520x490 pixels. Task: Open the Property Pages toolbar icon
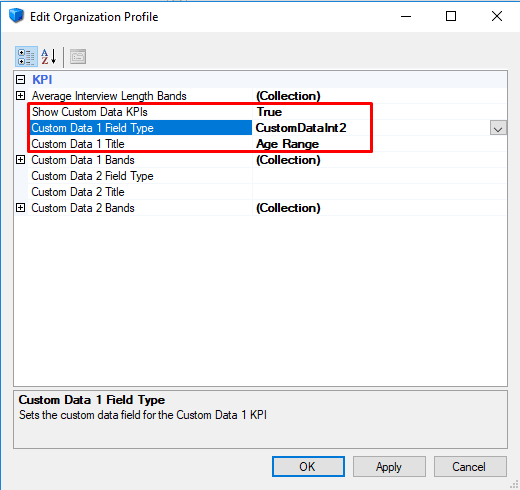[x=78, y=56]
